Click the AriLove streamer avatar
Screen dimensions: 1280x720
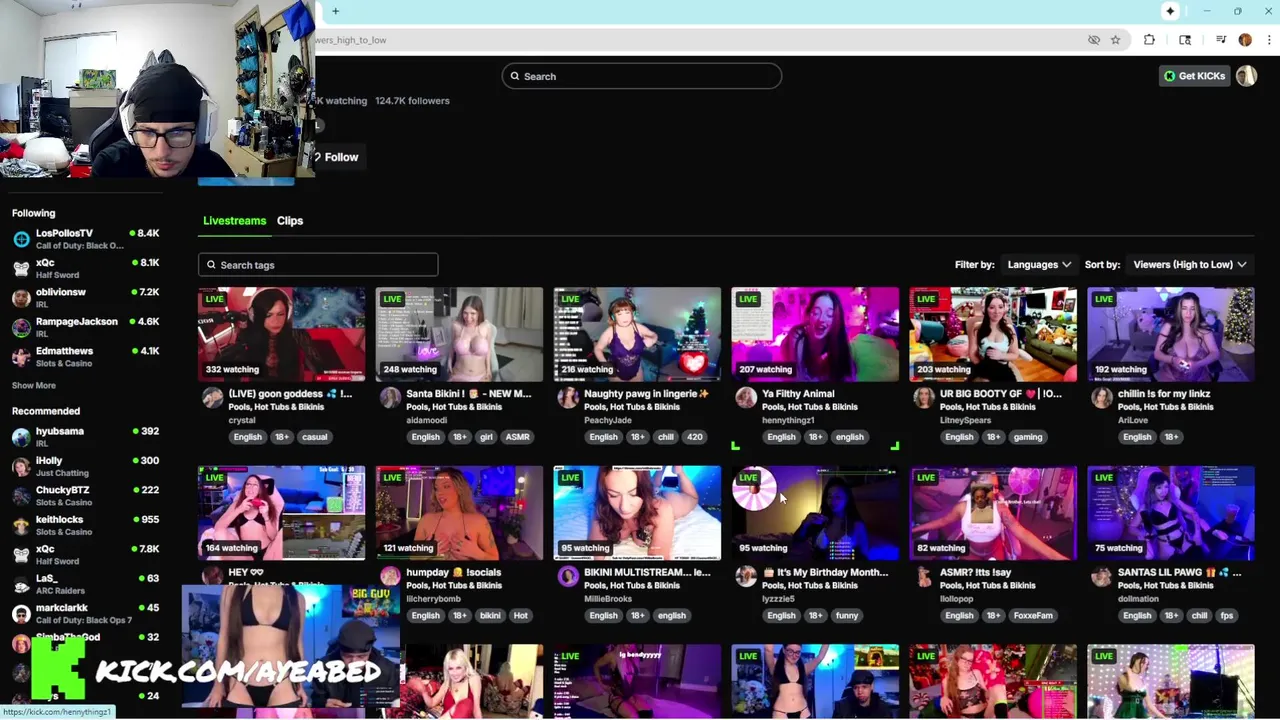click(1101, 398)
